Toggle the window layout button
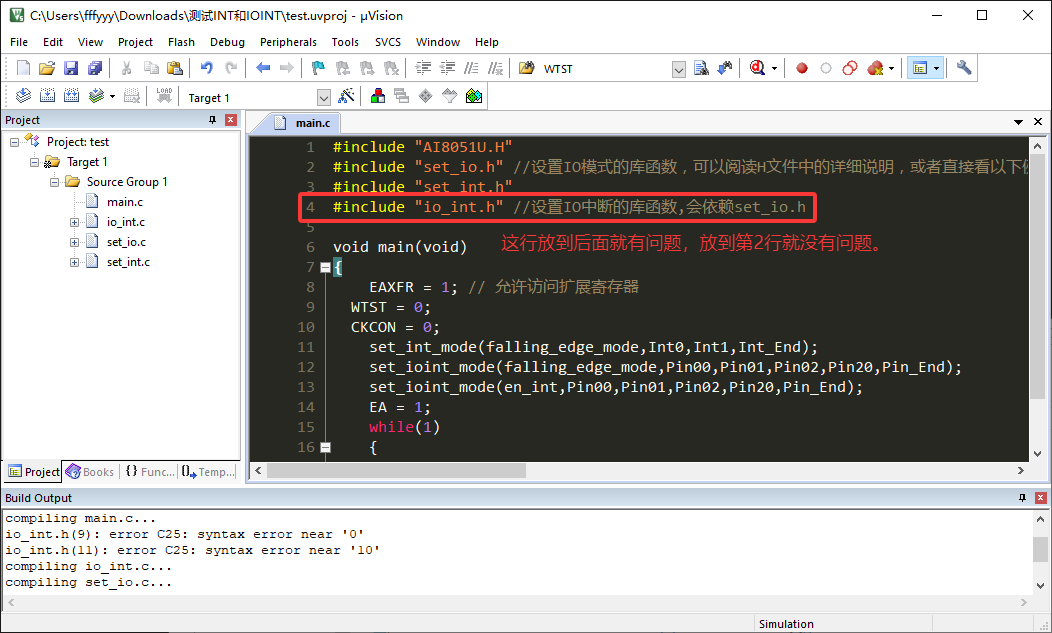1052x633 pixels. tap(920, 68)
